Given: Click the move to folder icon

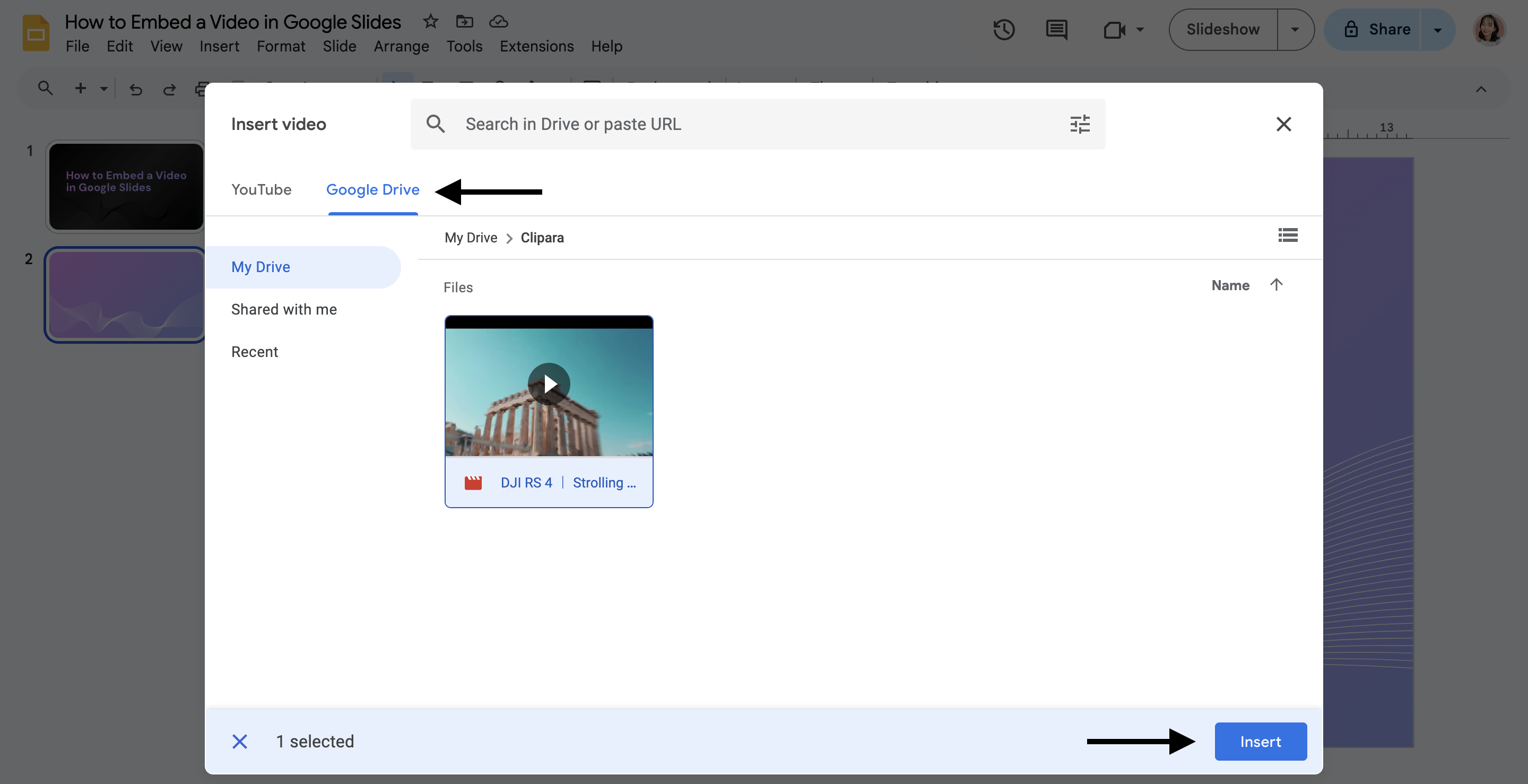Looking at the screenshot, I should pos(464,21).
